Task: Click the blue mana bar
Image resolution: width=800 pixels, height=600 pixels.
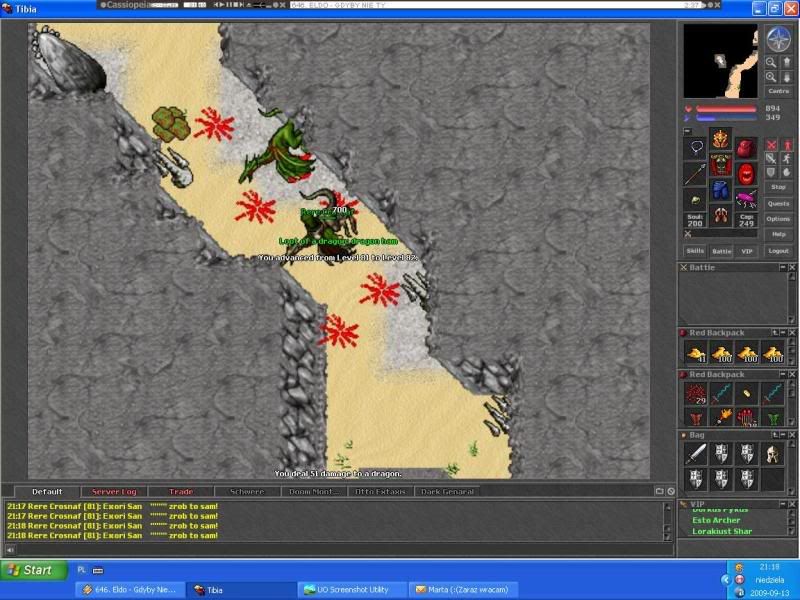Action: pos(726,118)
